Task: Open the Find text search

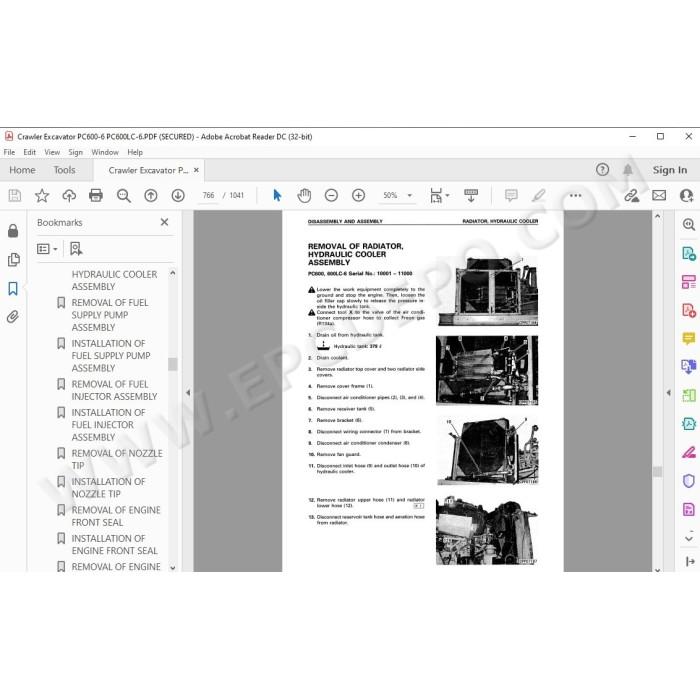Action: [124, 196]
